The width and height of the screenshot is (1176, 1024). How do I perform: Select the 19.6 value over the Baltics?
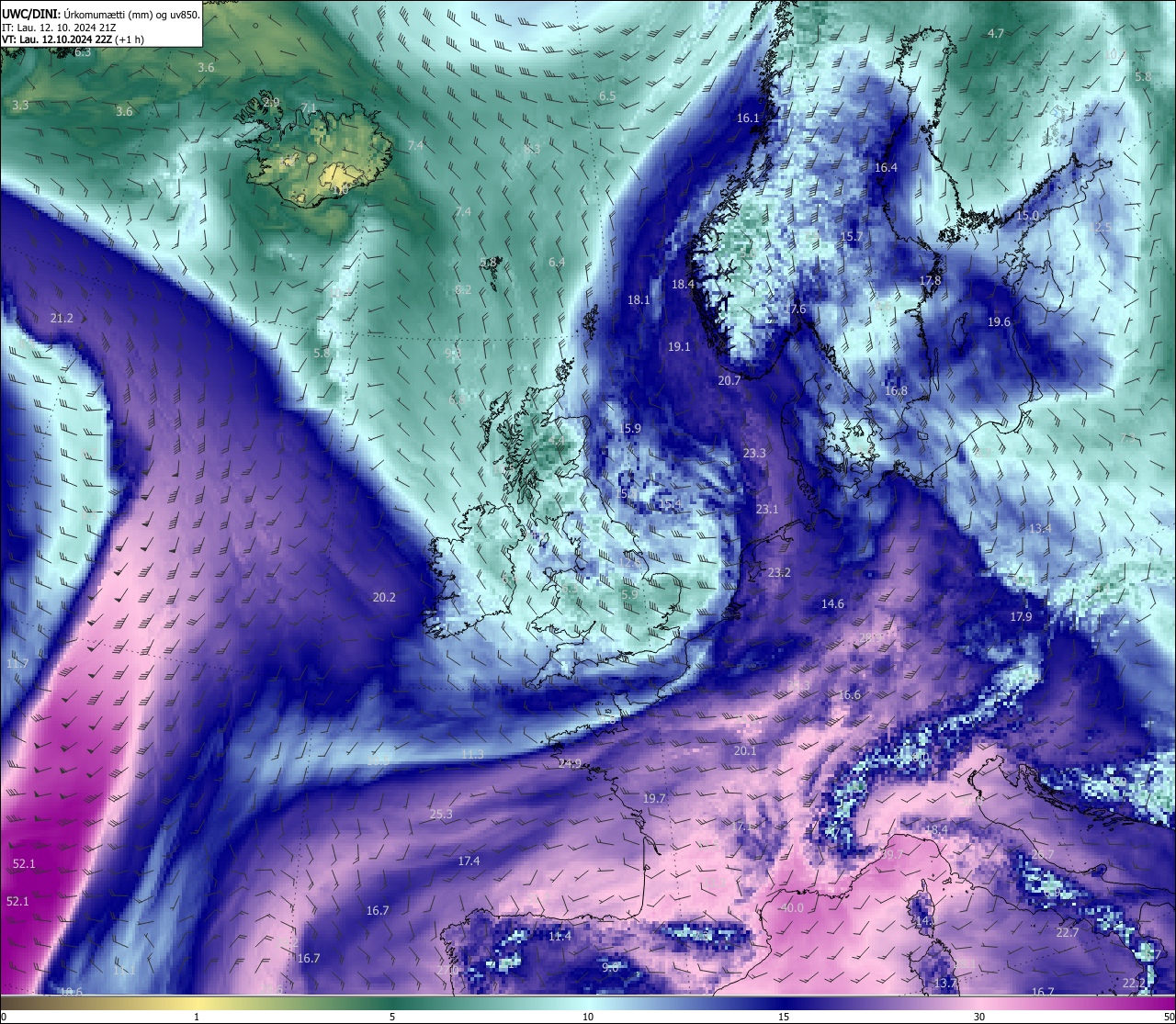(999, 321)
